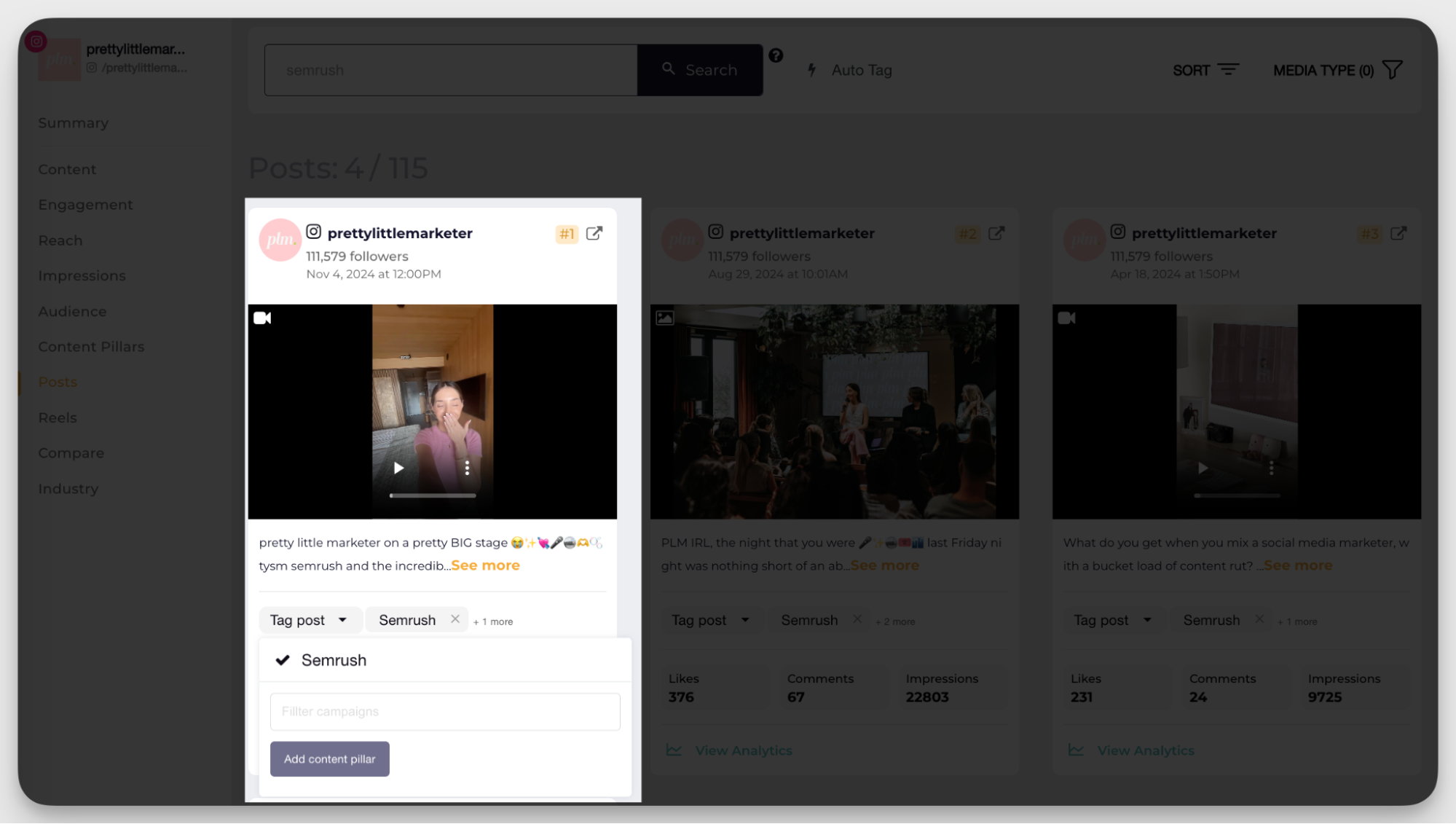Open the post #2 event photo thumbnail
The width and height of the screenshot is (1456, 824).
(x=834, y=412)
